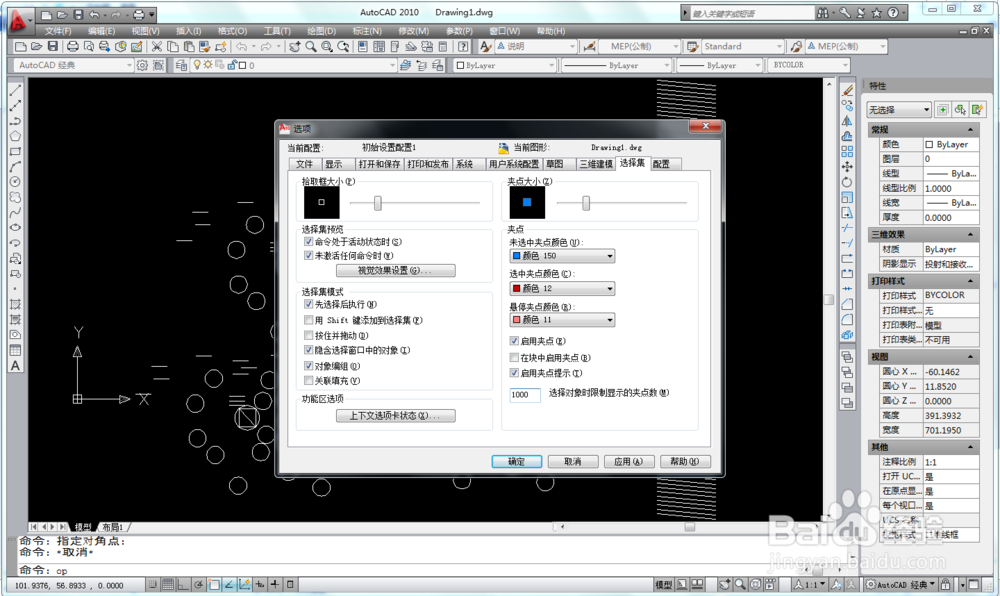Switch to the 打开和保存 tab
1000x596 pixels.
pyautogui.click(x=379, y=164)
